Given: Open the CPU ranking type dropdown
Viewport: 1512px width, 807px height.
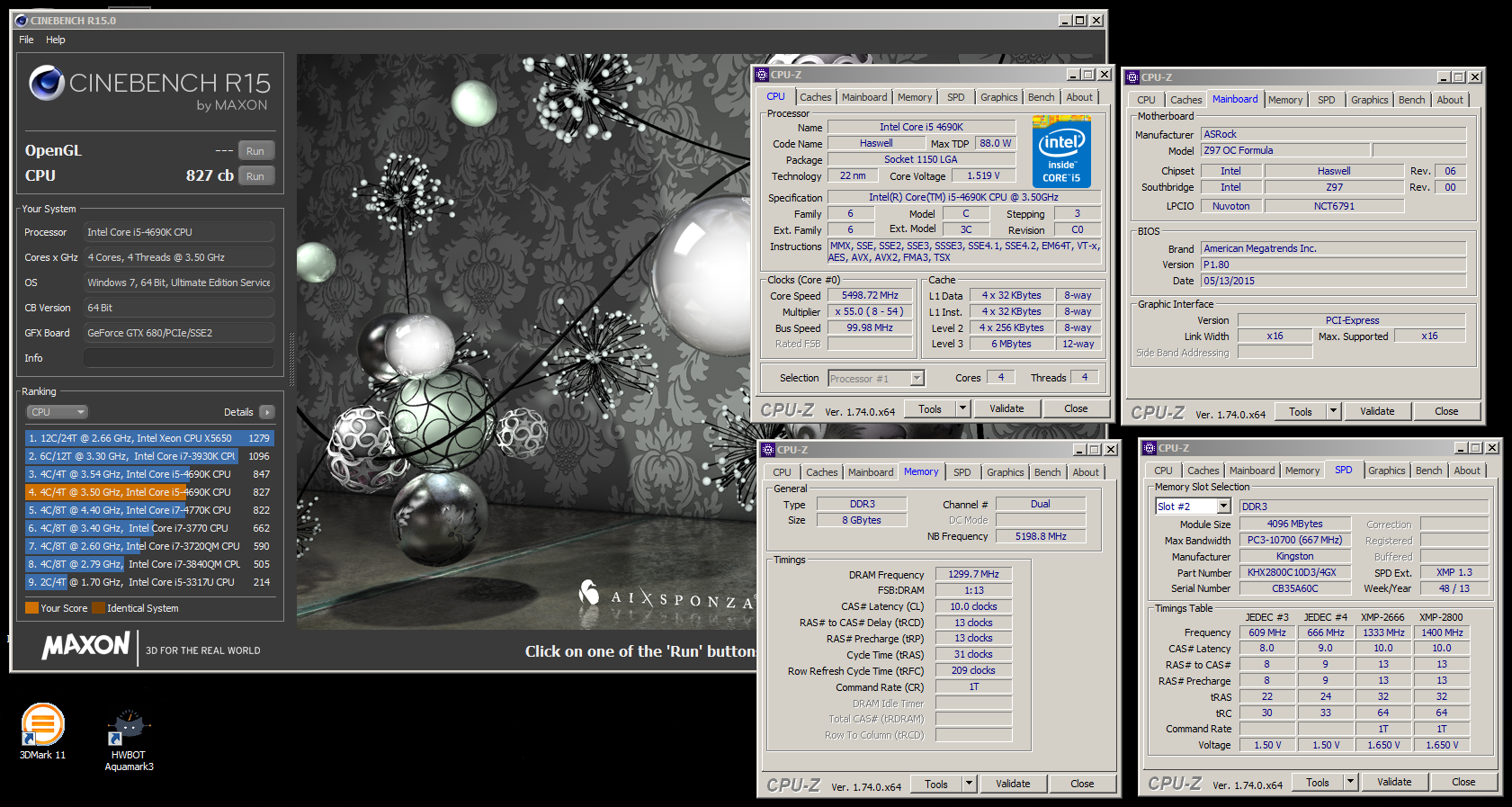Looking at the screenshot, I should (57, 412).
